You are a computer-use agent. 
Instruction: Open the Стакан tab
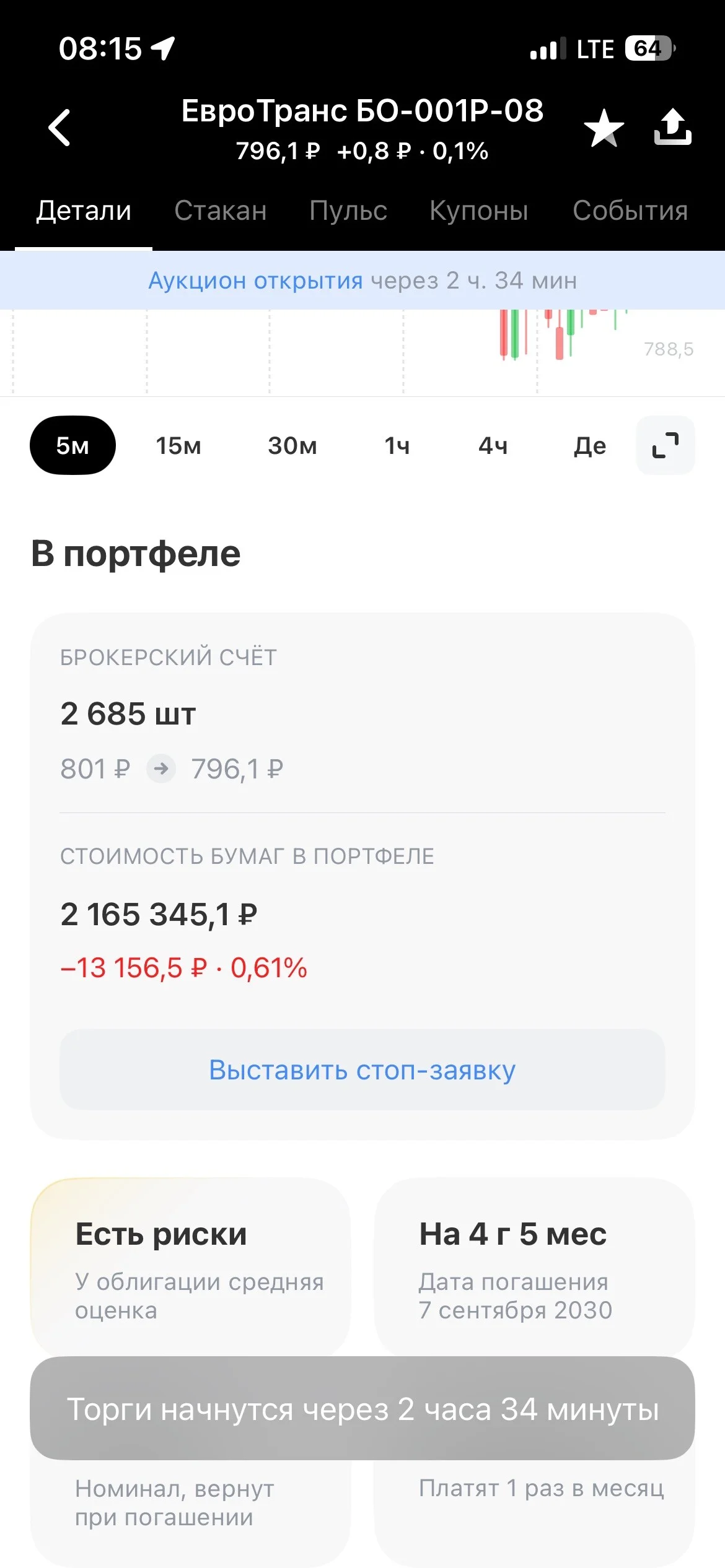tap(220, 211)
